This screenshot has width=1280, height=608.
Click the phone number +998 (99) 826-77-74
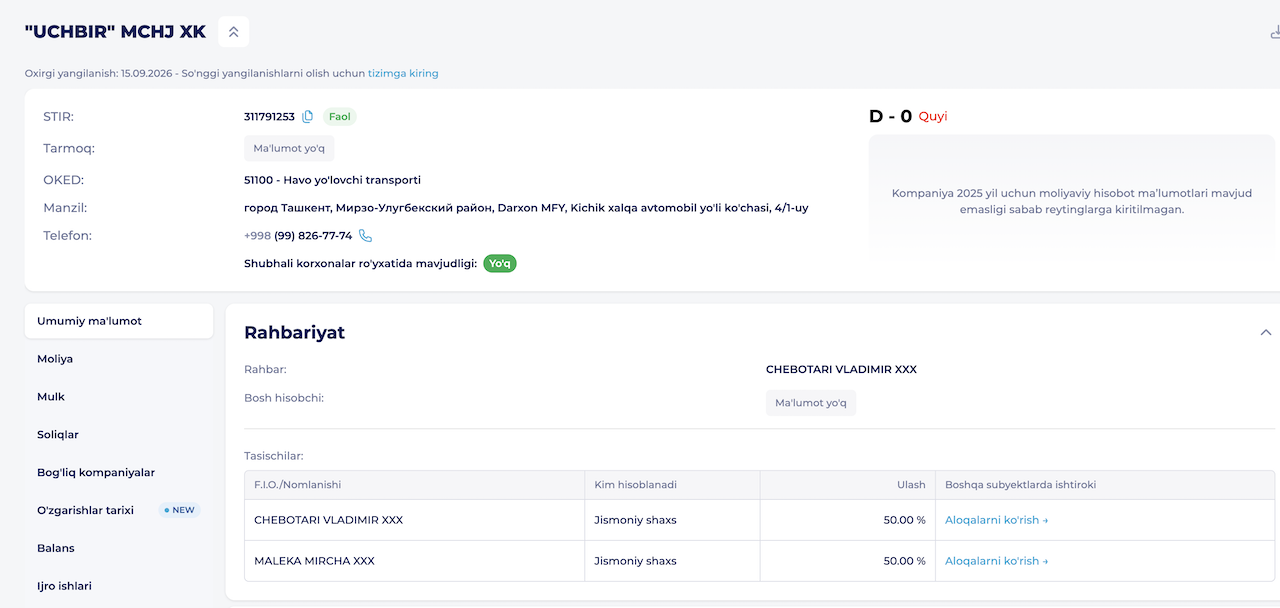298,236
